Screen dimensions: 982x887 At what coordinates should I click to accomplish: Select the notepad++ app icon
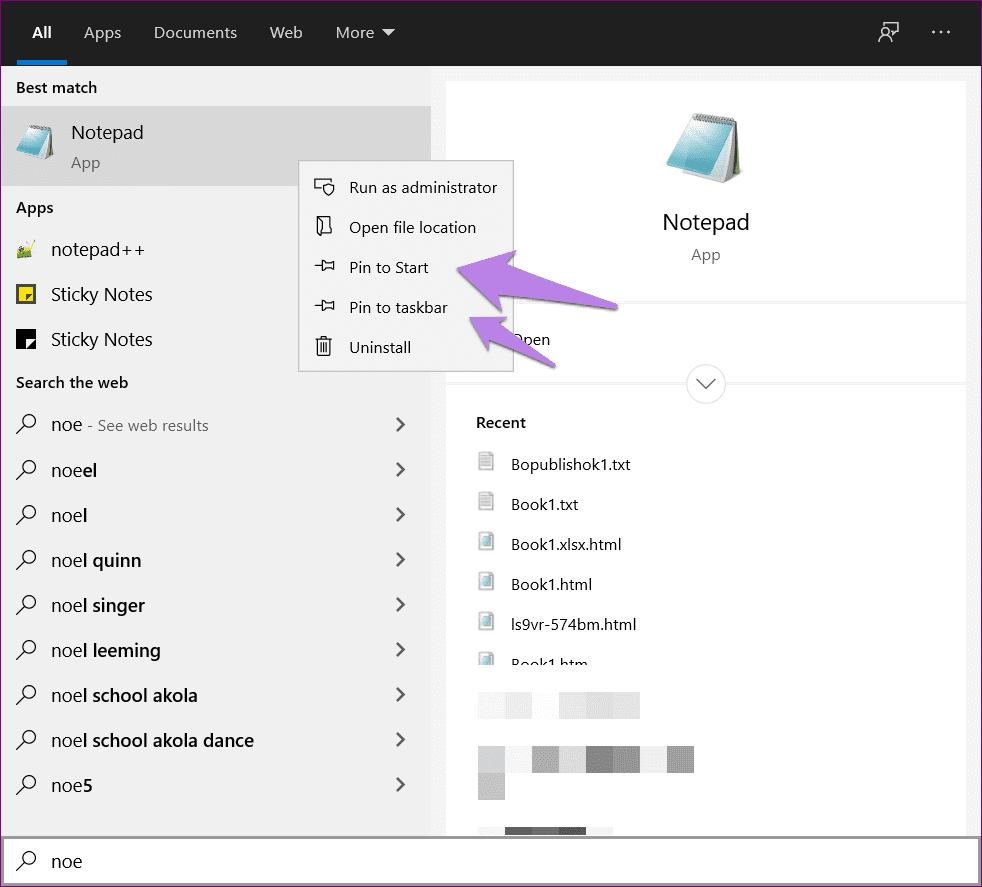[x=28, y=249]
